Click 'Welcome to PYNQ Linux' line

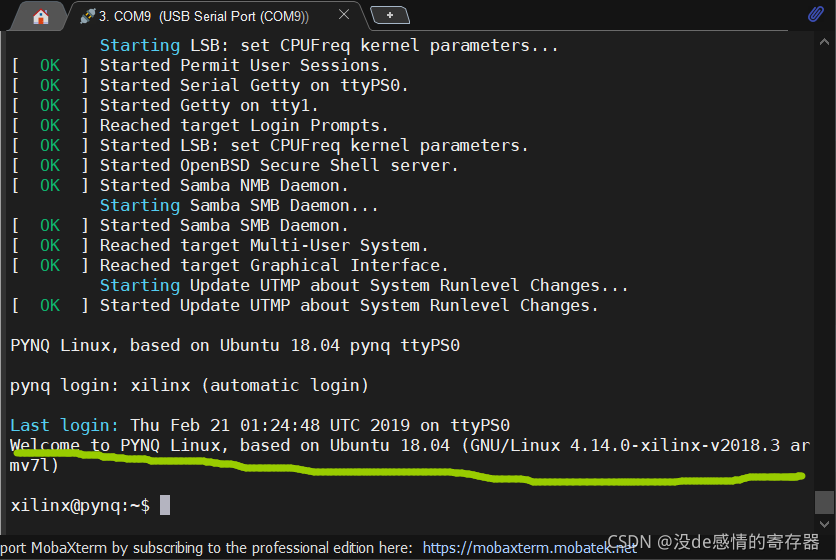tap(410, 455)
